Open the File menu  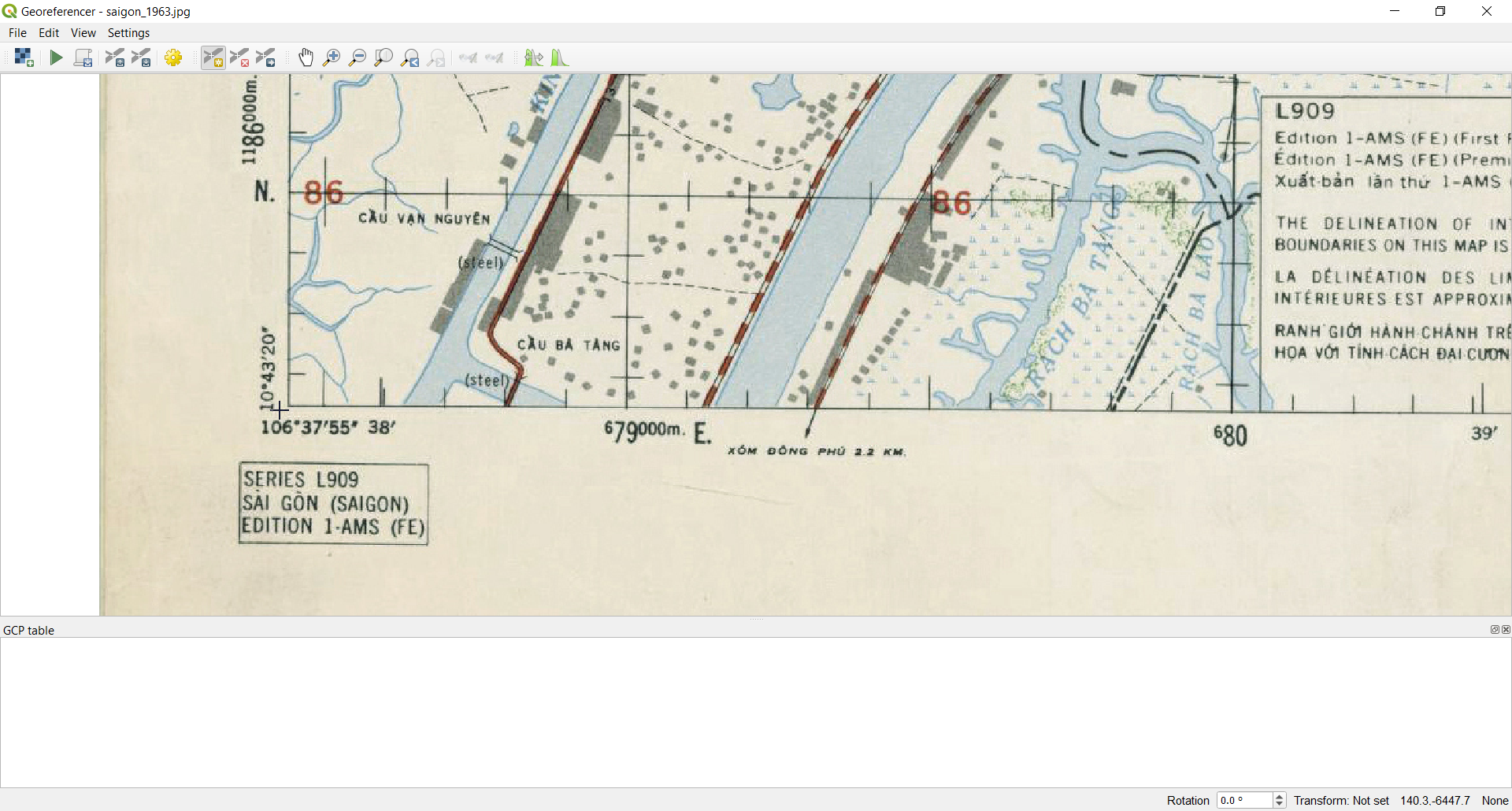pos(17,33)
